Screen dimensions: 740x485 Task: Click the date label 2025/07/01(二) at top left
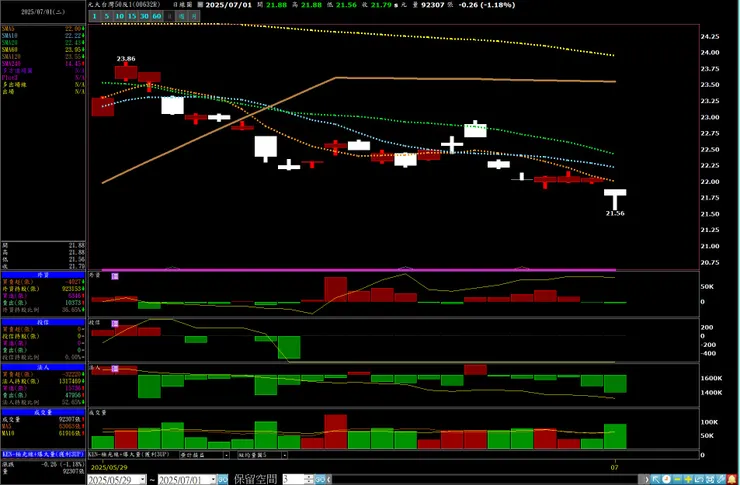click(43, 12)
